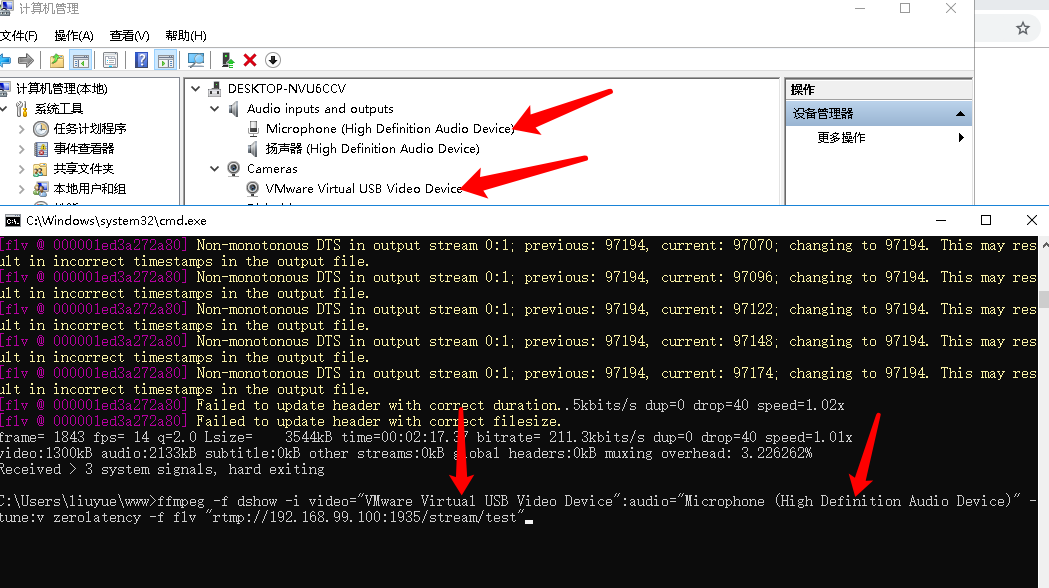
Task: Collapse the 设备管理器 section header
Action: (959, 113)
